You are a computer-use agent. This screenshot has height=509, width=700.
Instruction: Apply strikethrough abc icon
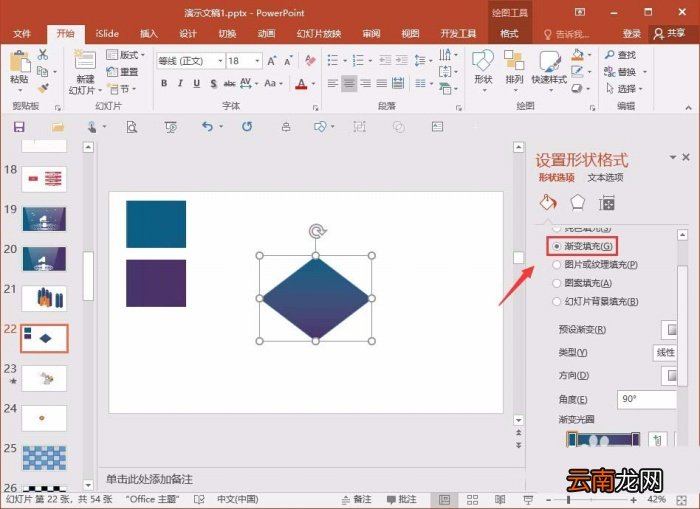tap(229, 83)
